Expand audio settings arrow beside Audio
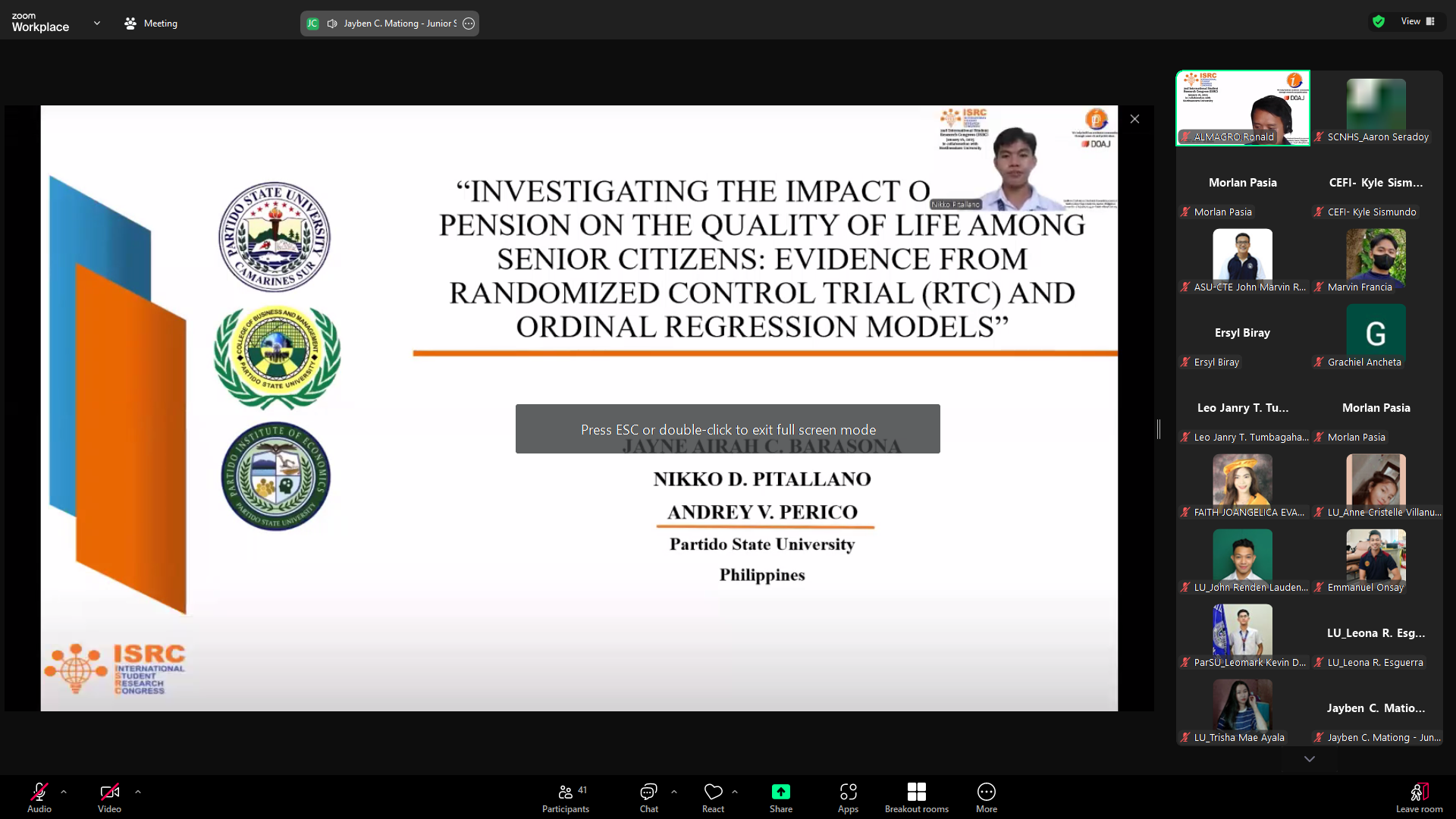Viewport: 1456px width, 819px height. (x=64, y=792)
